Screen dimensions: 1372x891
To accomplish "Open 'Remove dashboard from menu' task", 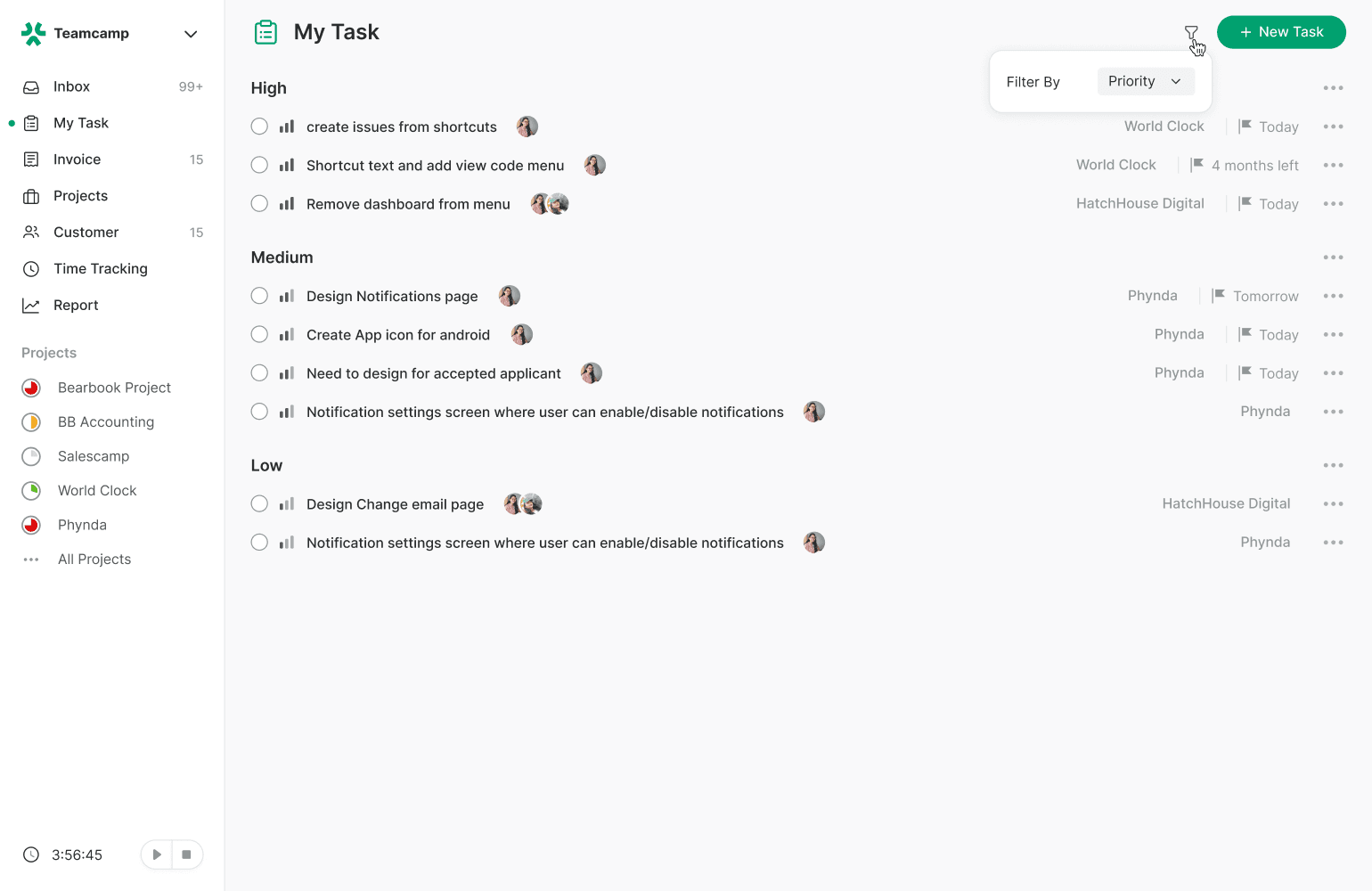I will click(408, 204).
